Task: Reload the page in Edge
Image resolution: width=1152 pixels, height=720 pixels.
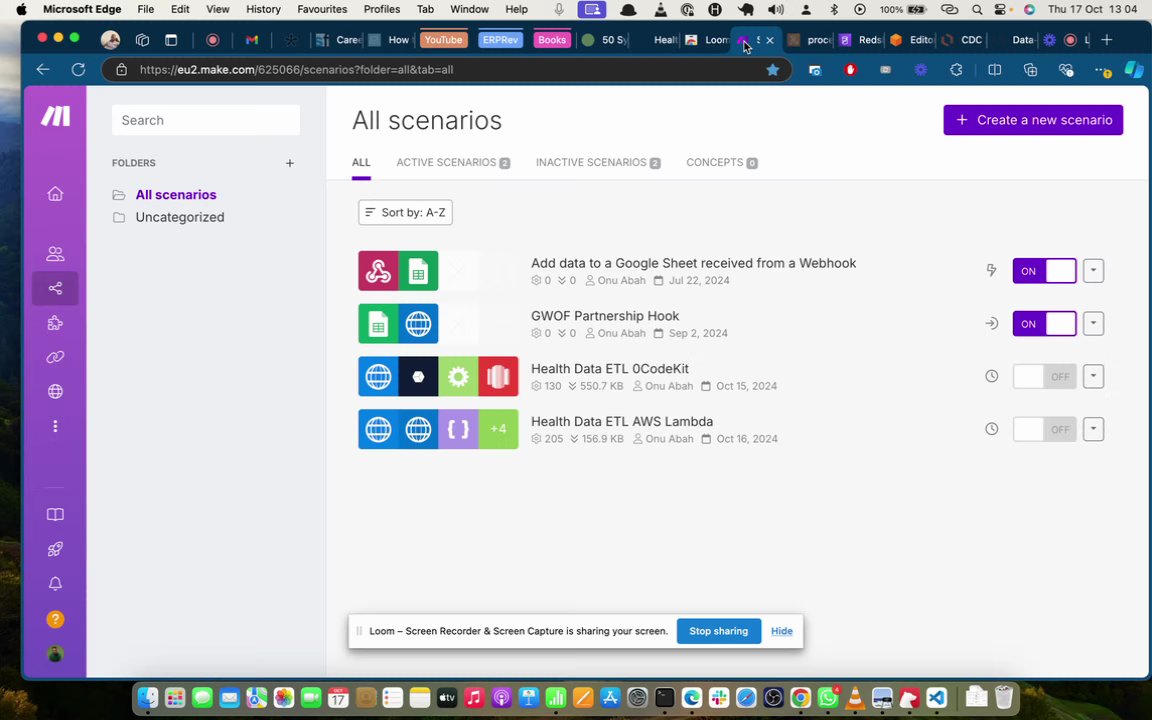Action: coord(79,70)
